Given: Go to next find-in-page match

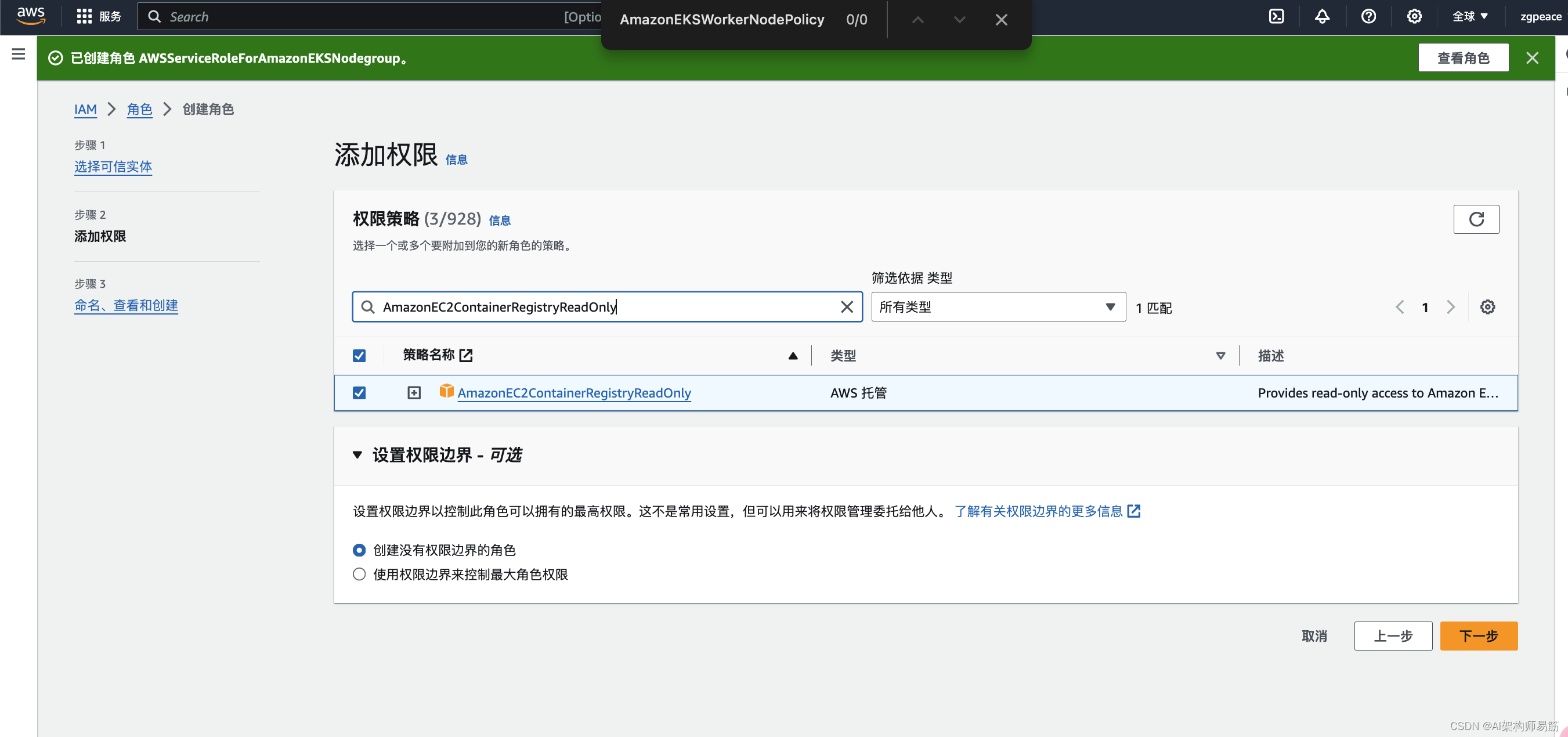Looking at the screenshot, I should point(959,20).
